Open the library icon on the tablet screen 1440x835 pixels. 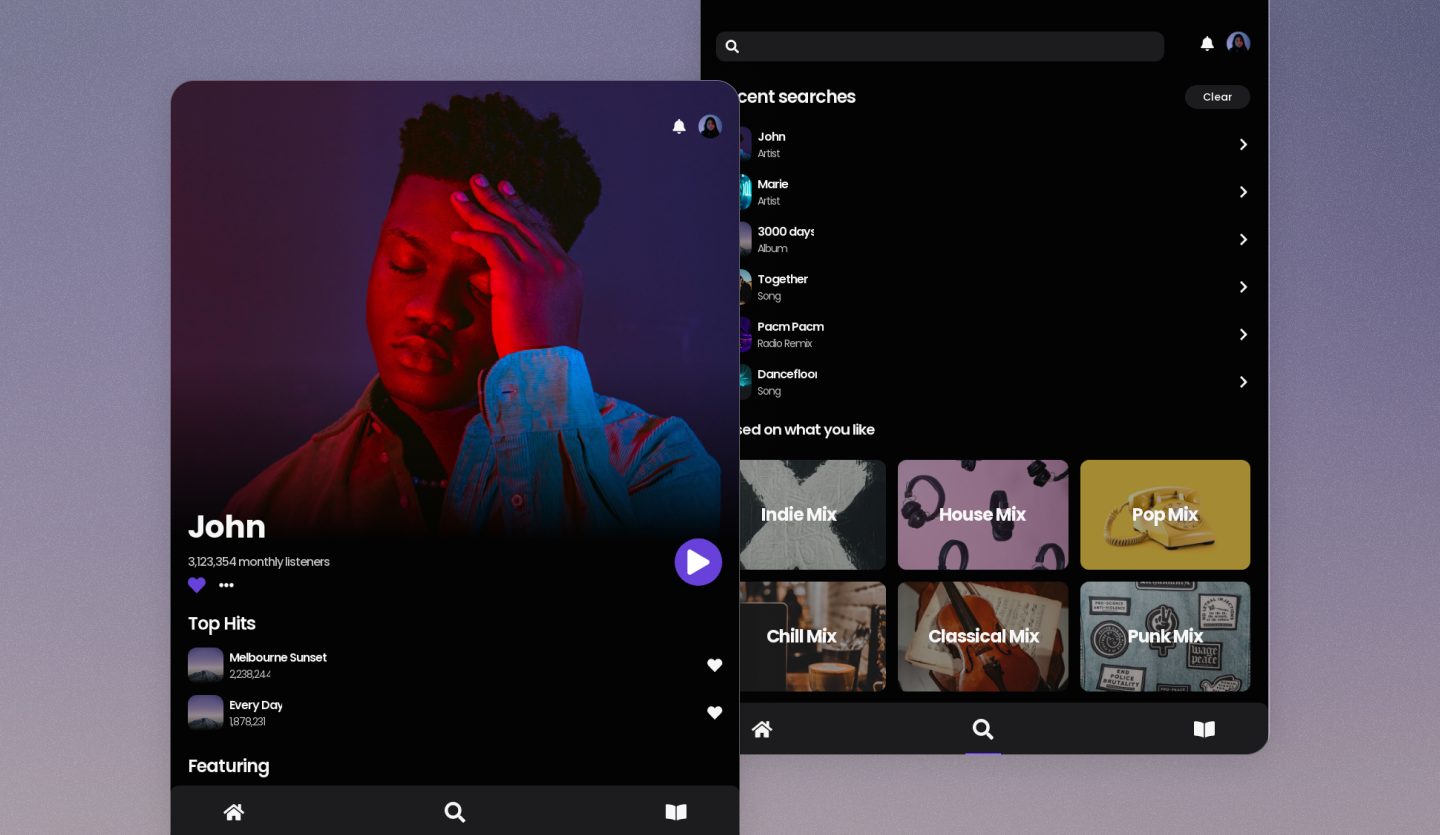click(1204, 729)
